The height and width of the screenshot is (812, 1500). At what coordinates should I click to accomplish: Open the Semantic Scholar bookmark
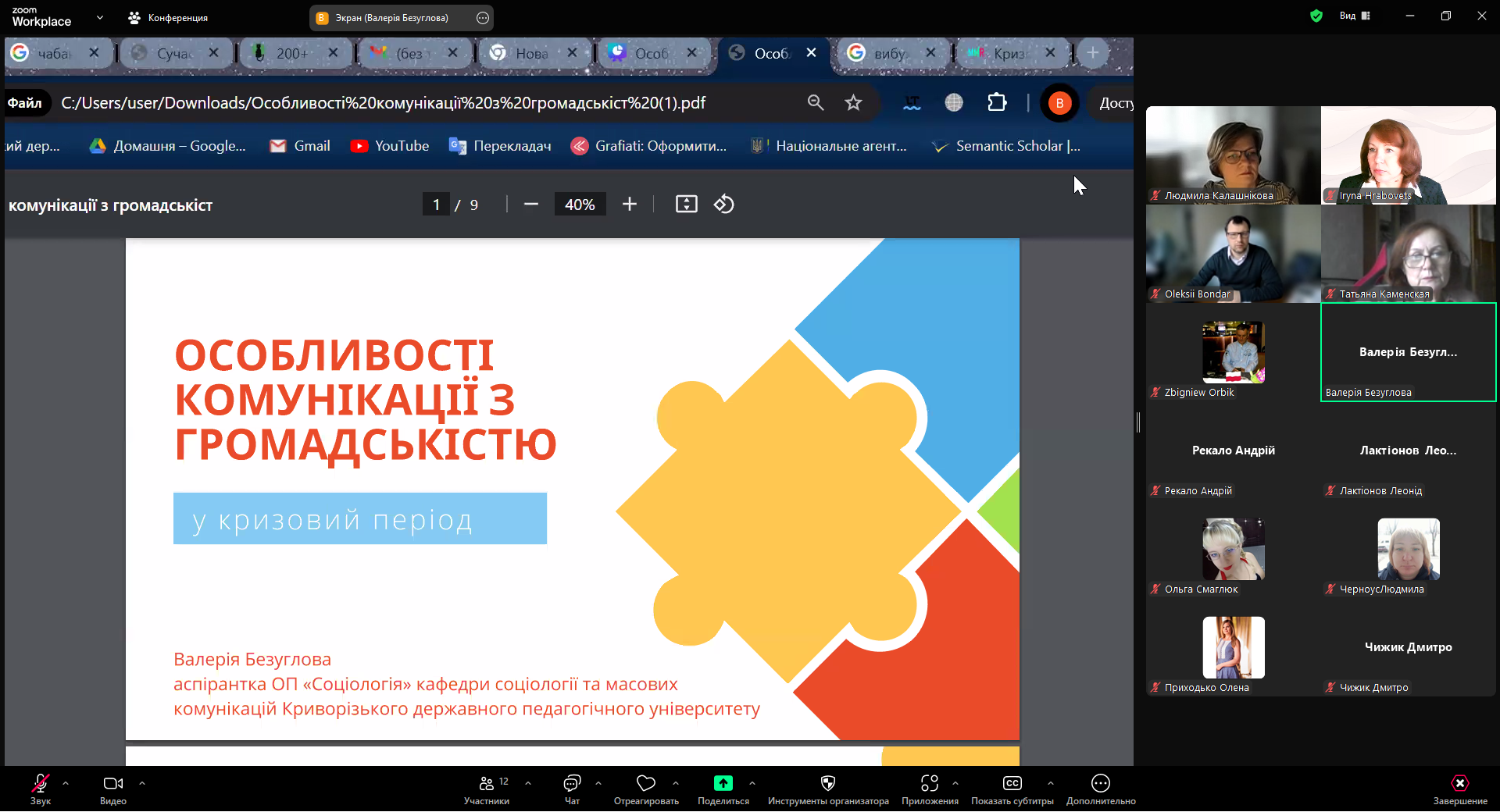click(1006, 146)
